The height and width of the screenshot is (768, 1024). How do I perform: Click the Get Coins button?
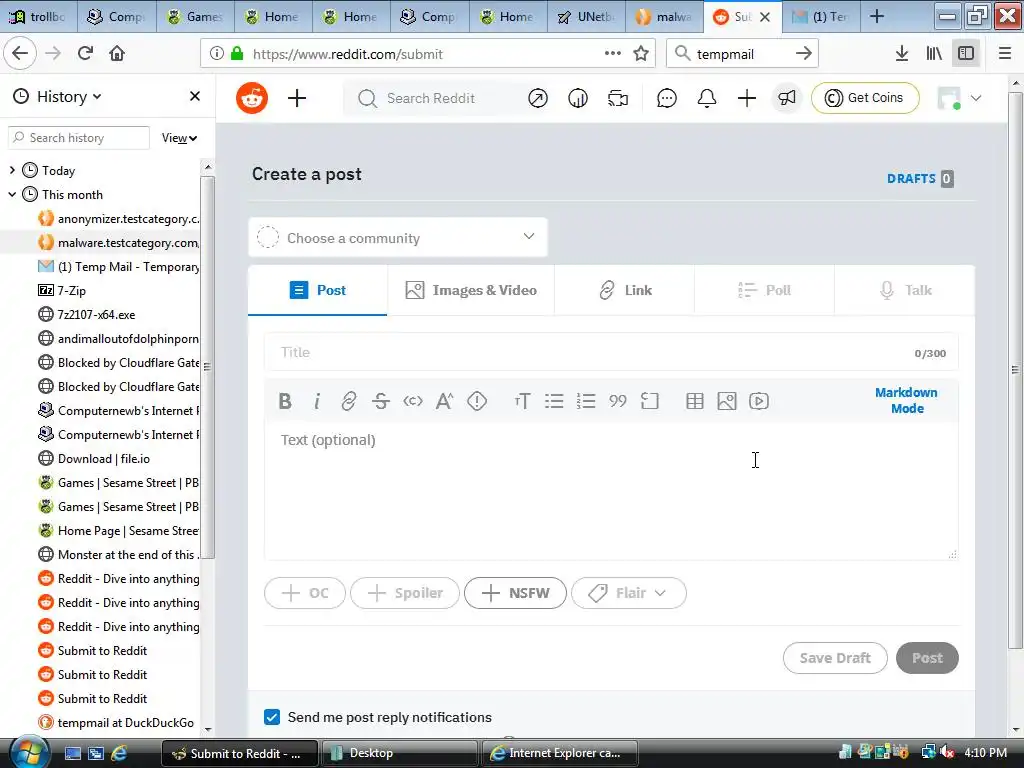pyautogui.click(x=865, y=98)
